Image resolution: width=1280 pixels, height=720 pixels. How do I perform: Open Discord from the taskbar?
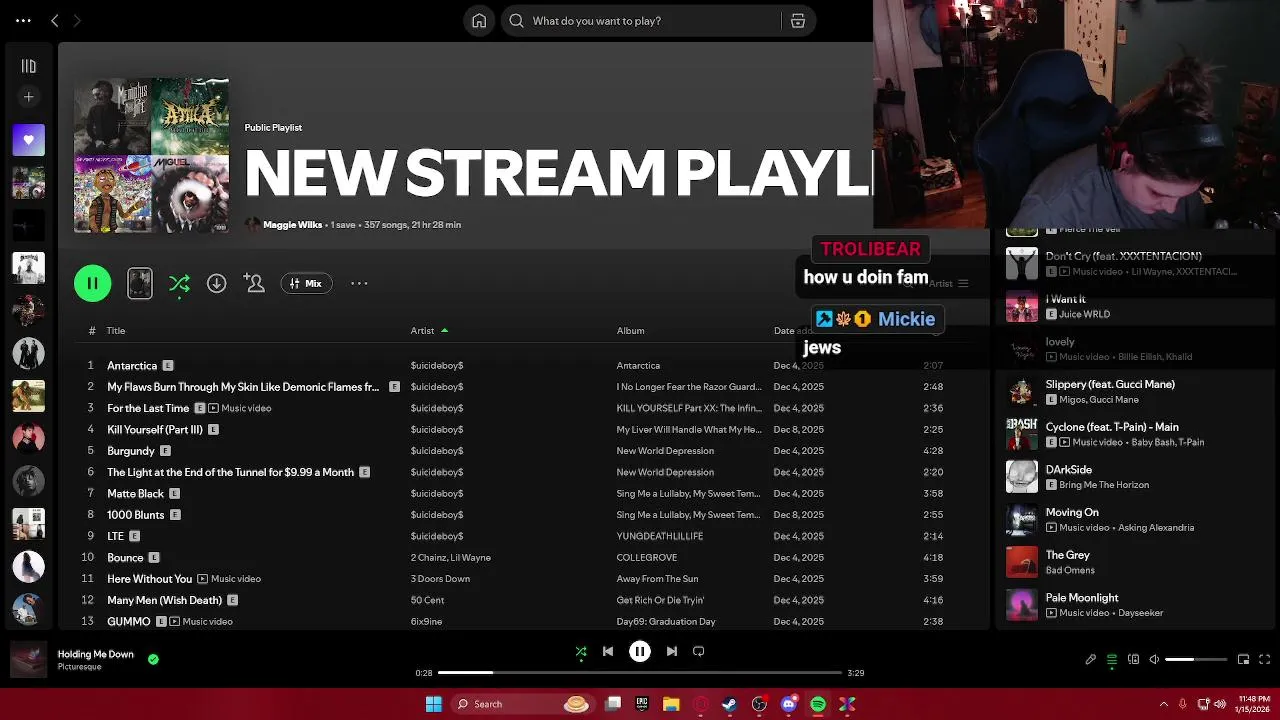pos(789,705)
